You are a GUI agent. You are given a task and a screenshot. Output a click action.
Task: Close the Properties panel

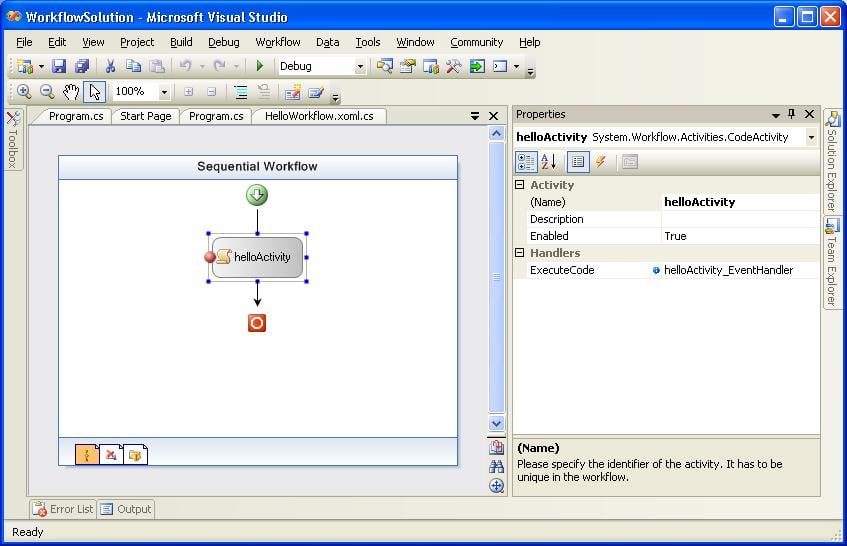[809, 114]
